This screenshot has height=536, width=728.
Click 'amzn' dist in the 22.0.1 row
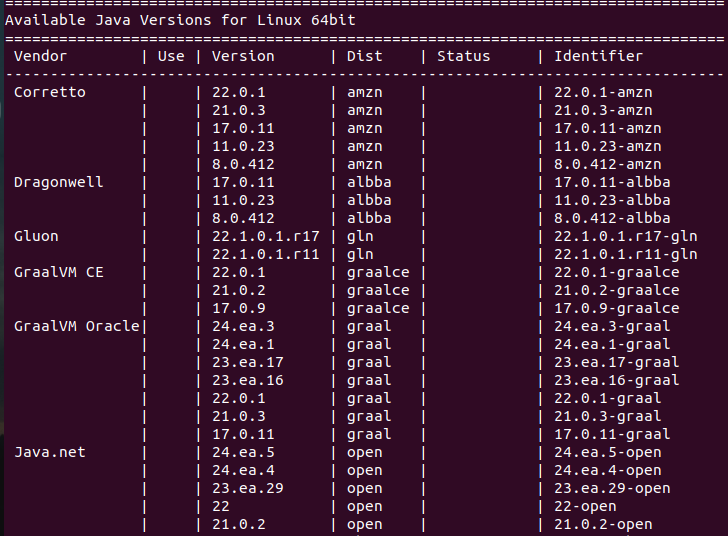364,92
